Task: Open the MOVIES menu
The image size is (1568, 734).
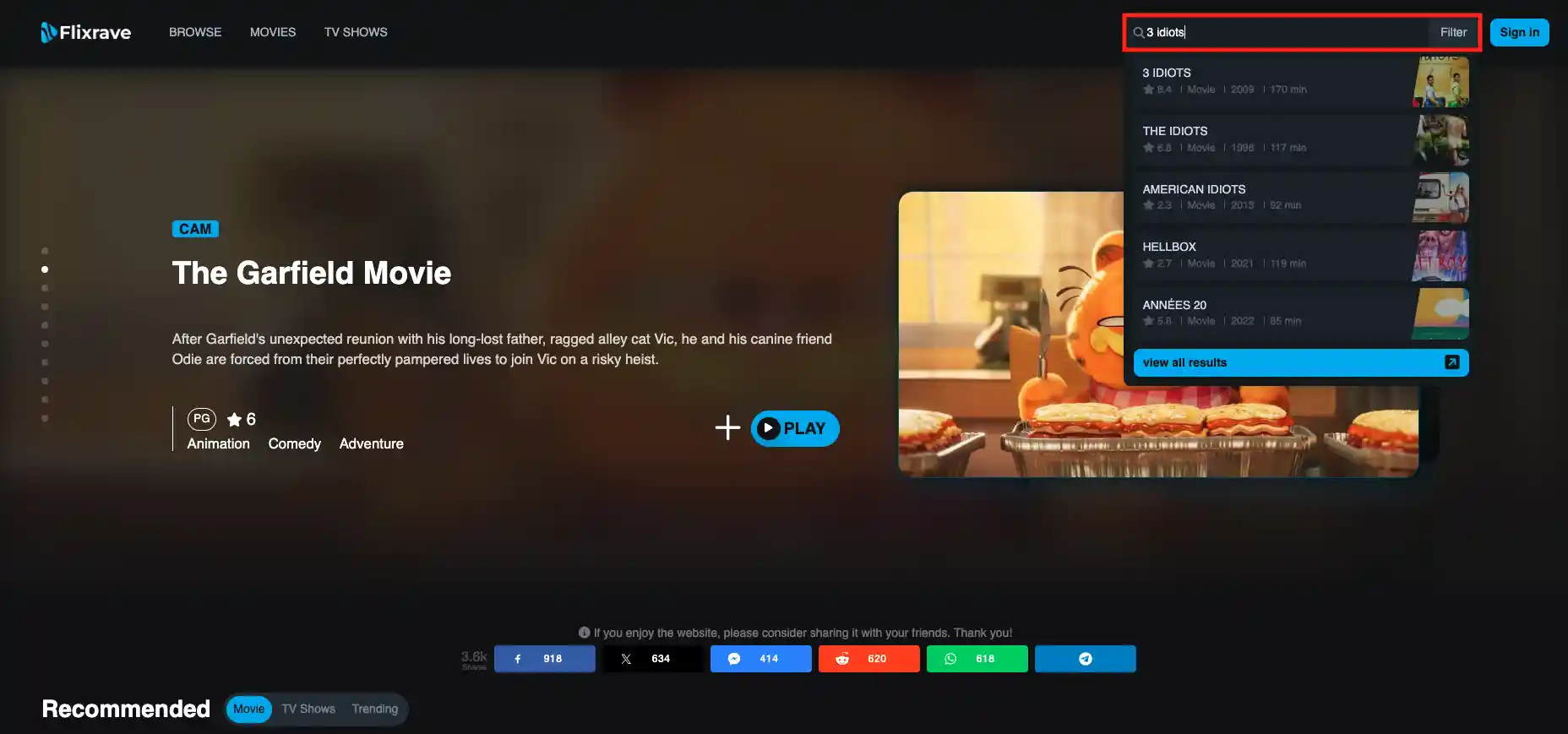Action: (273, 32)
